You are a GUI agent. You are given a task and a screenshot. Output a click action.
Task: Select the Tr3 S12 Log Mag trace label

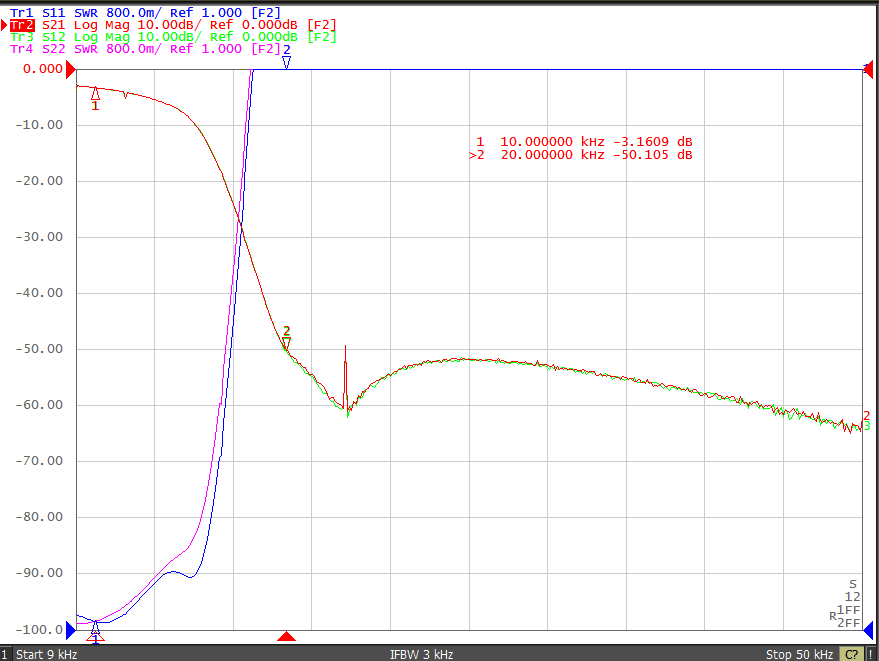(x=173, y=37)
